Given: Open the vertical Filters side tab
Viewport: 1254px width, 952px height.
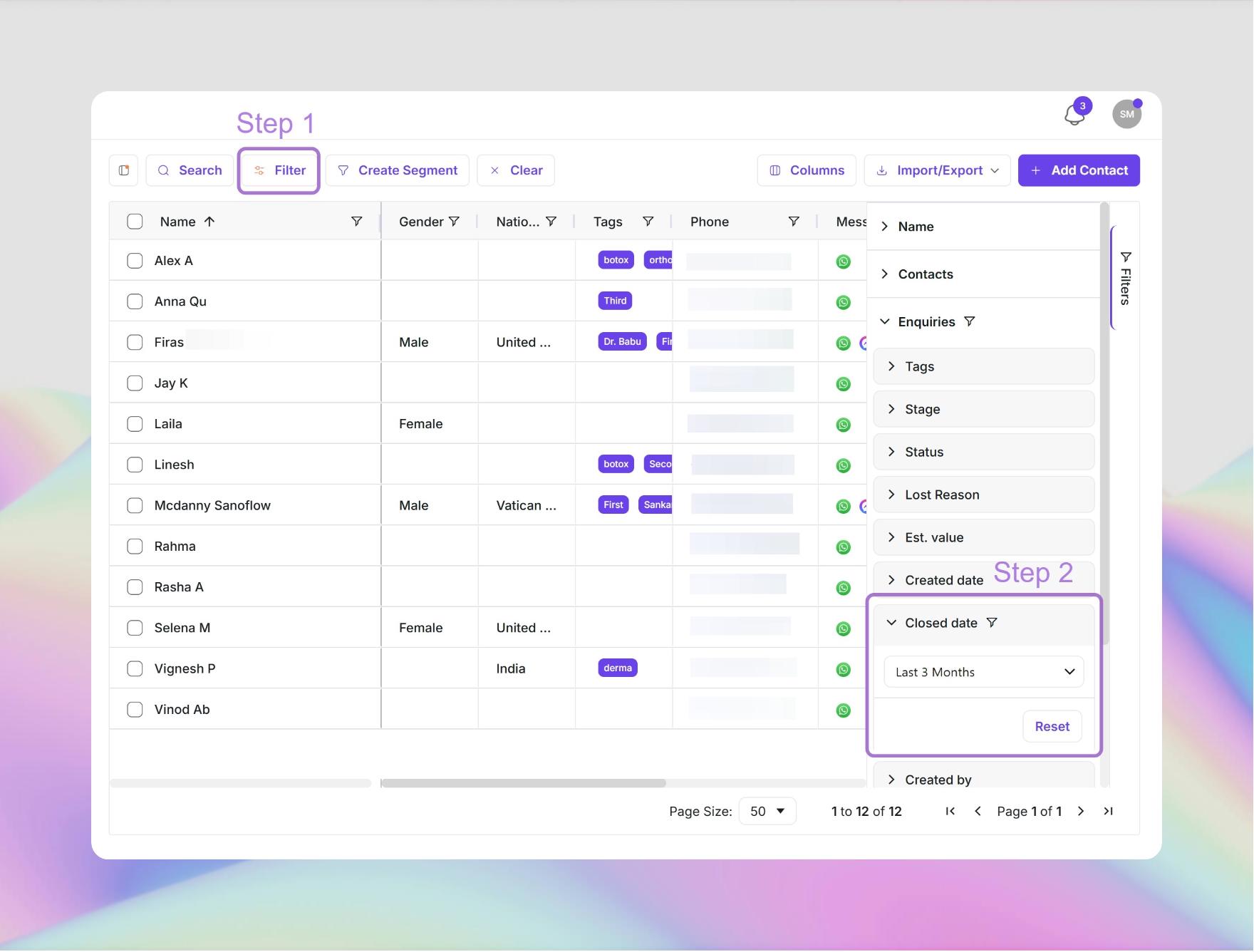Looking at the screenshot, I should click(1125, 278).
